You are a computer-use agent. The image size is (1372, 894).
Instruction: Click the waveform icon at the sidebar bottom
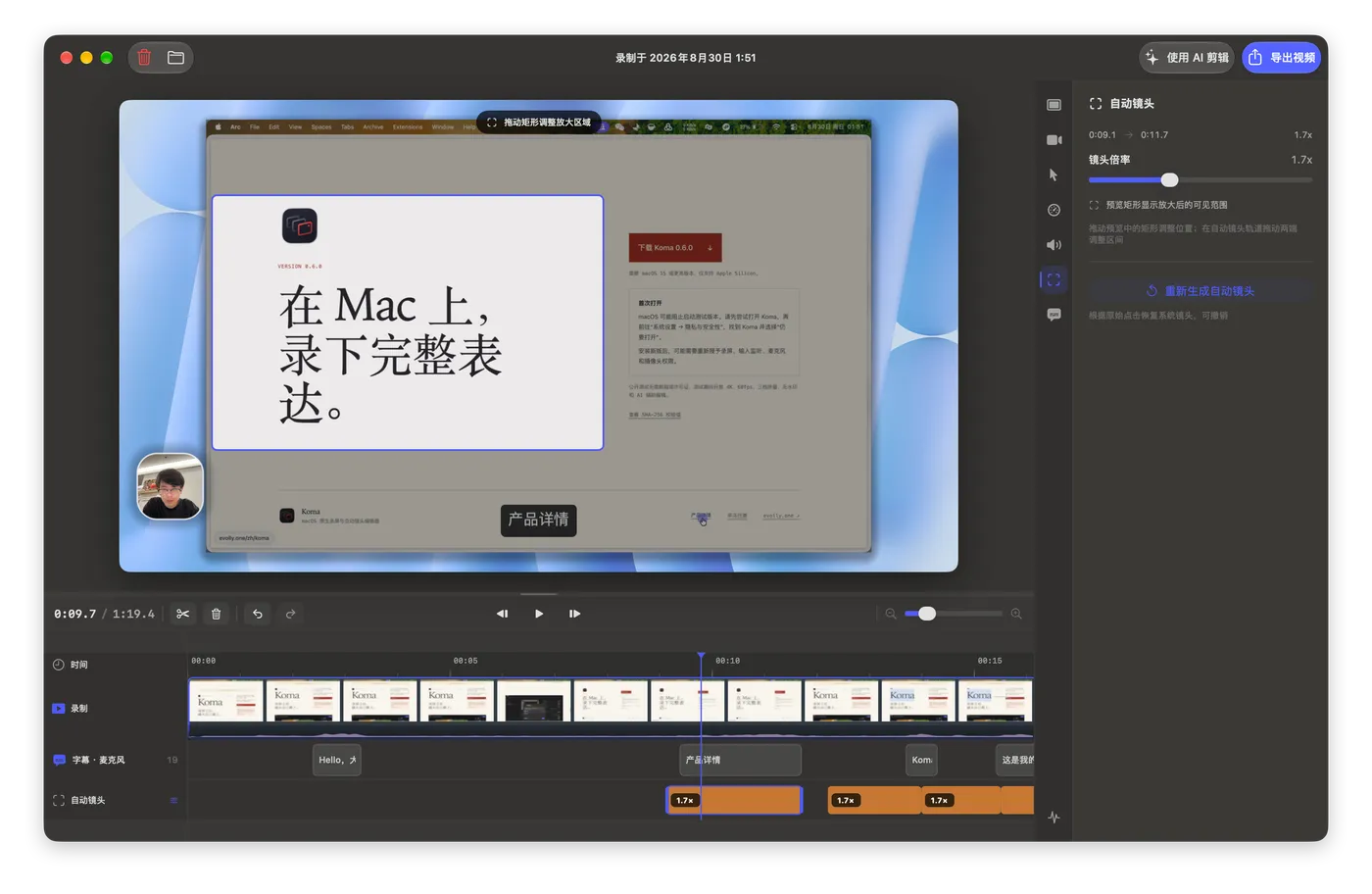[1053, 817]
